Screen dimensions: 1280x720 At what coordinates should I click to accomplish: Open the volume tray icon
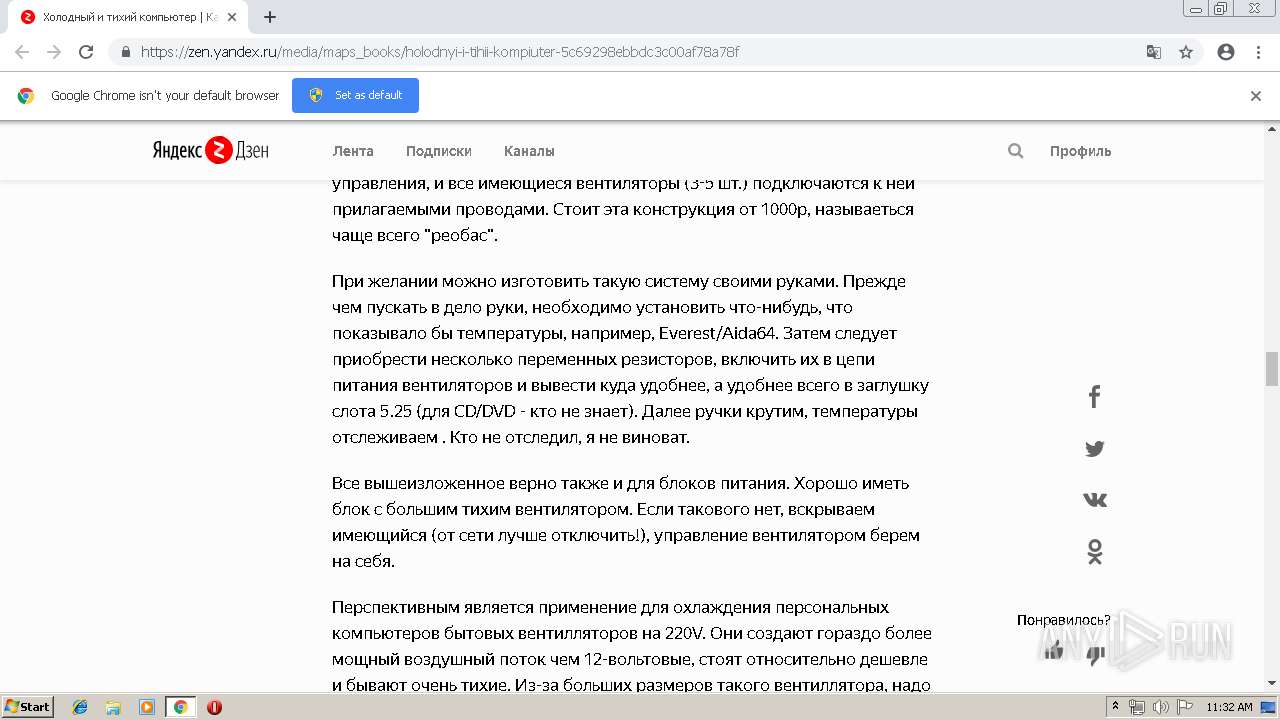(x=1161, y=707)
